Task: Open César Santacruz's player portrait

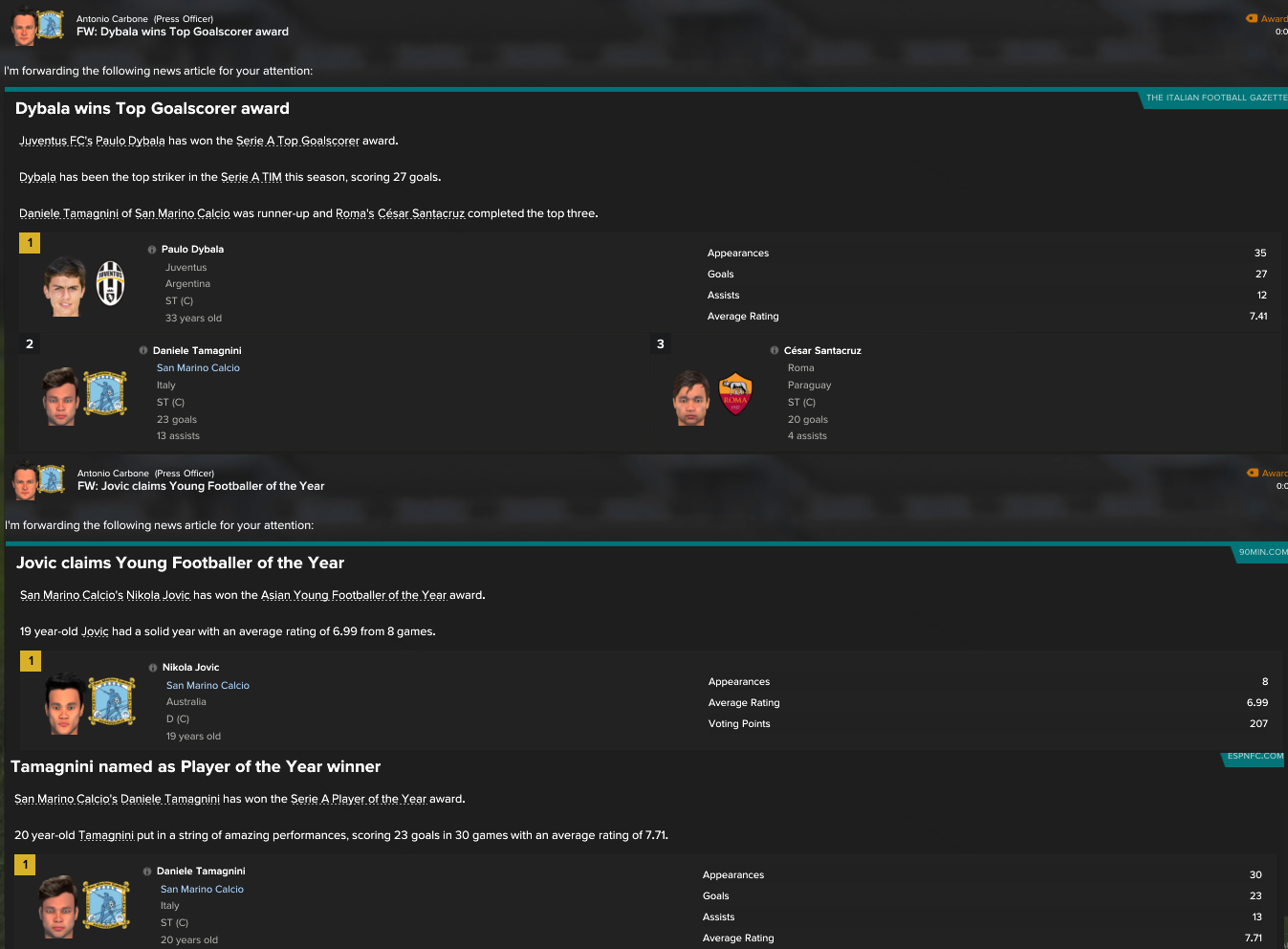Action: pos(691,398)
